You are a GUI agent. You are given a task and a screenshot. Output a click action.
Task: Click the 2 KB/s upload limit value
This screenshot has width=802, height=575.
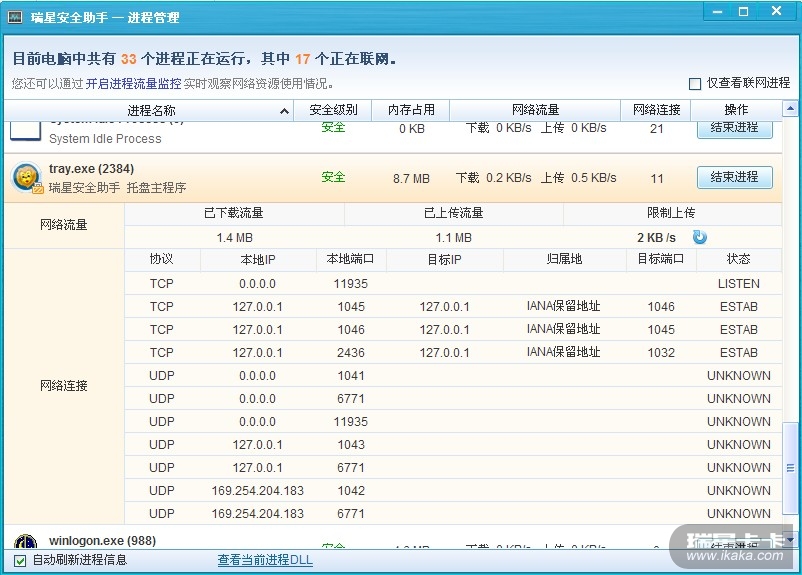(656, 238)
